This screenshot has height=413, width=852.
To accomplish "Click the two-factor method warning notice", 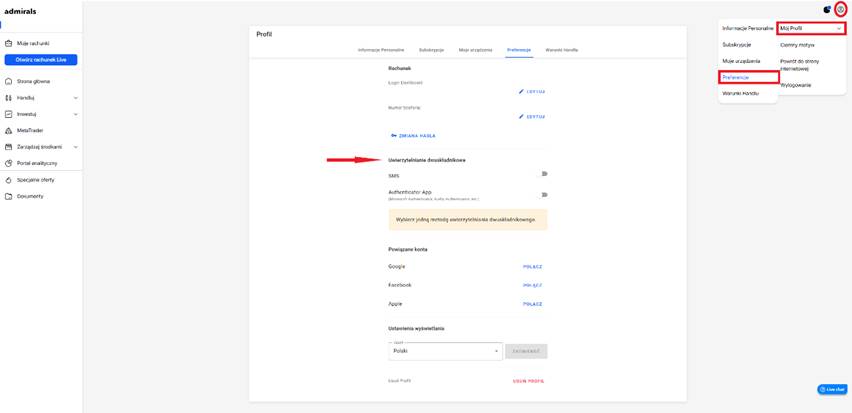I will (468, 220).
